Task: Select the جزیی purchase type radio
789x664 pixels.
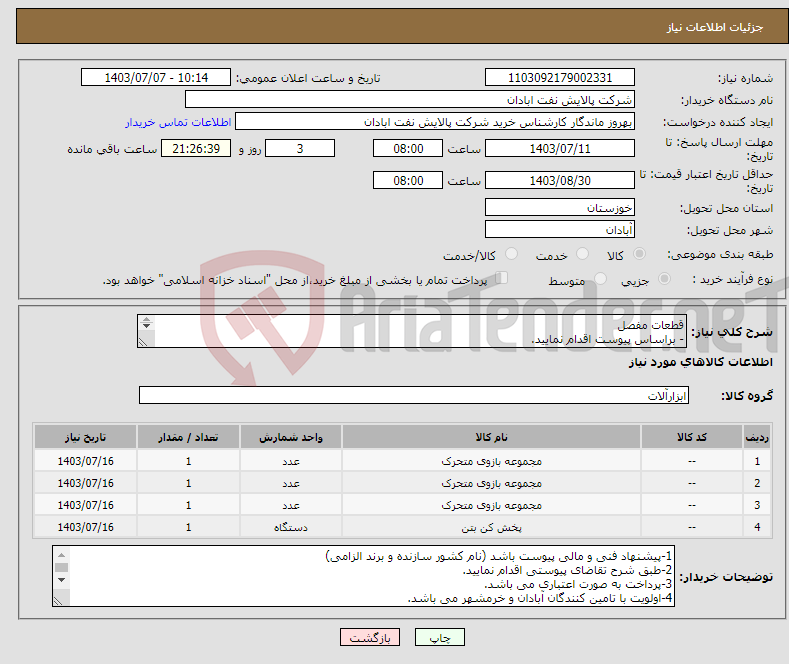Action: click(664, 278)
